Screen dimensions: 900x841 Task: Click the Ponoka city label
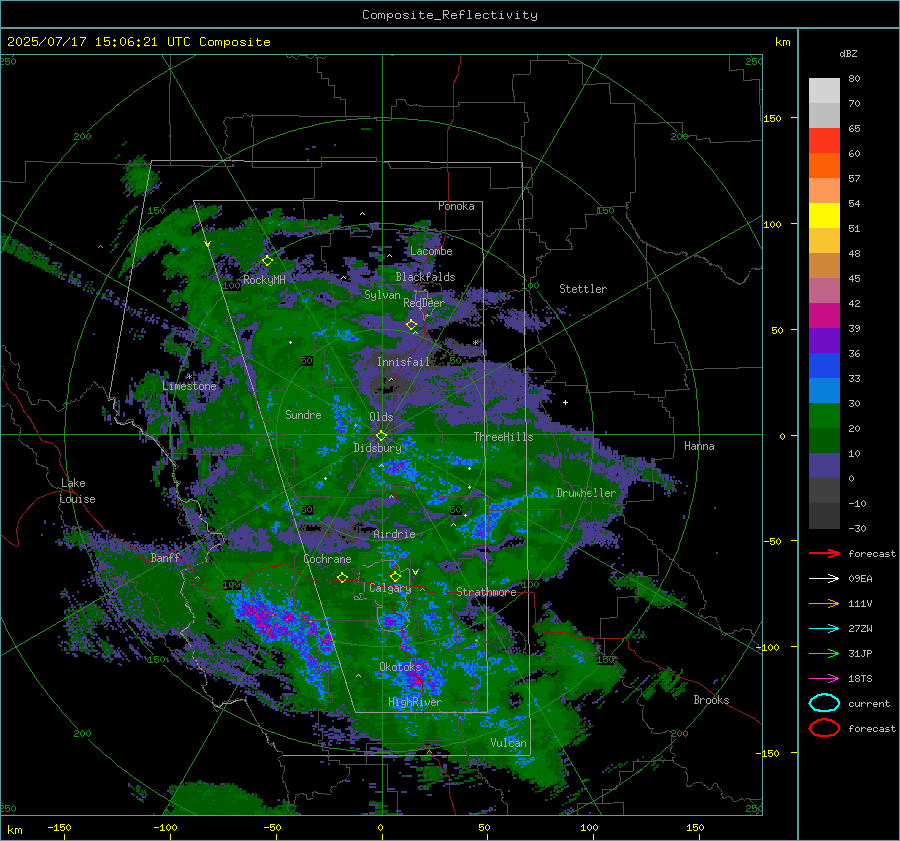coord(456,206)
